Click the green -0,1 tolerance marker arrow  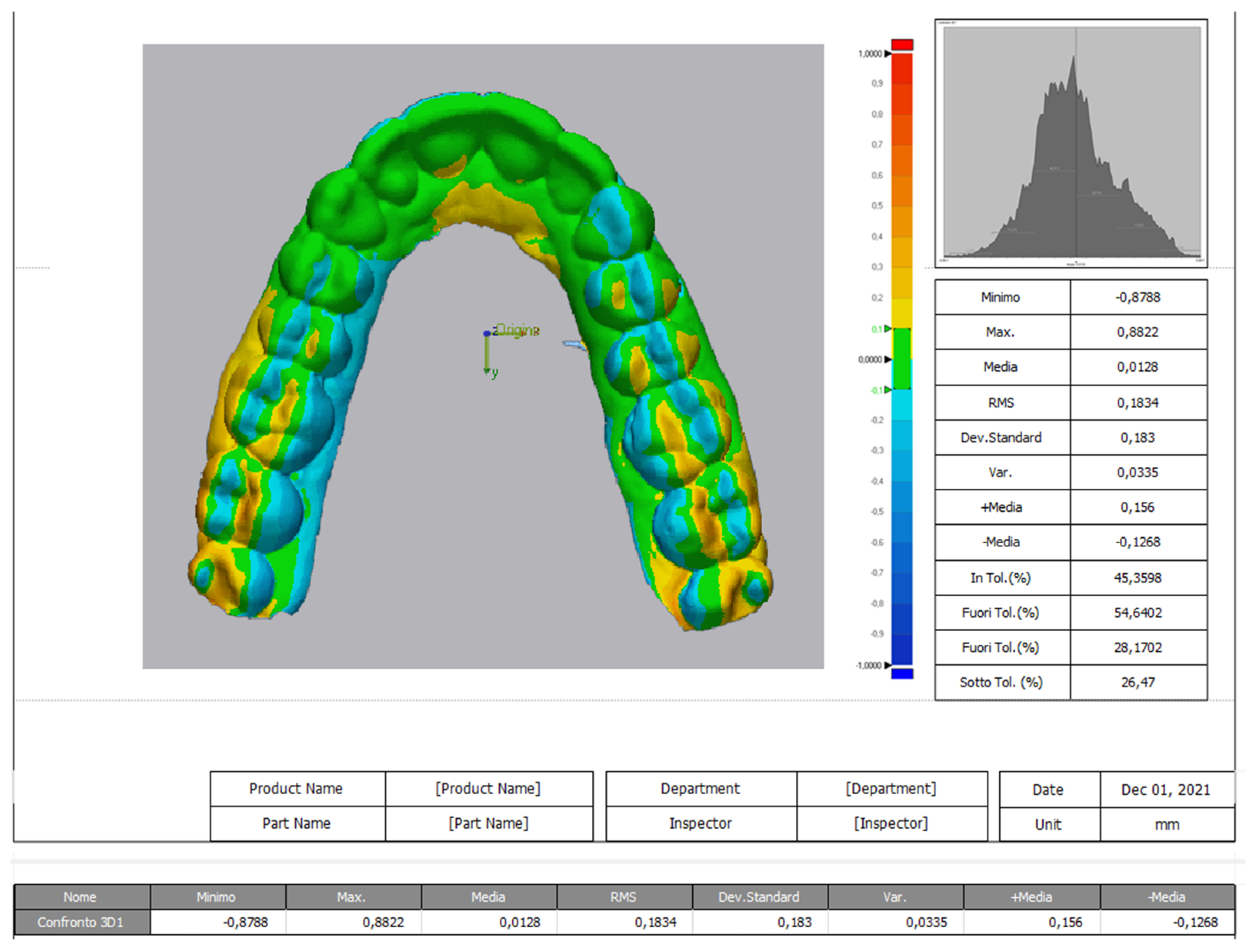point(888,390)
